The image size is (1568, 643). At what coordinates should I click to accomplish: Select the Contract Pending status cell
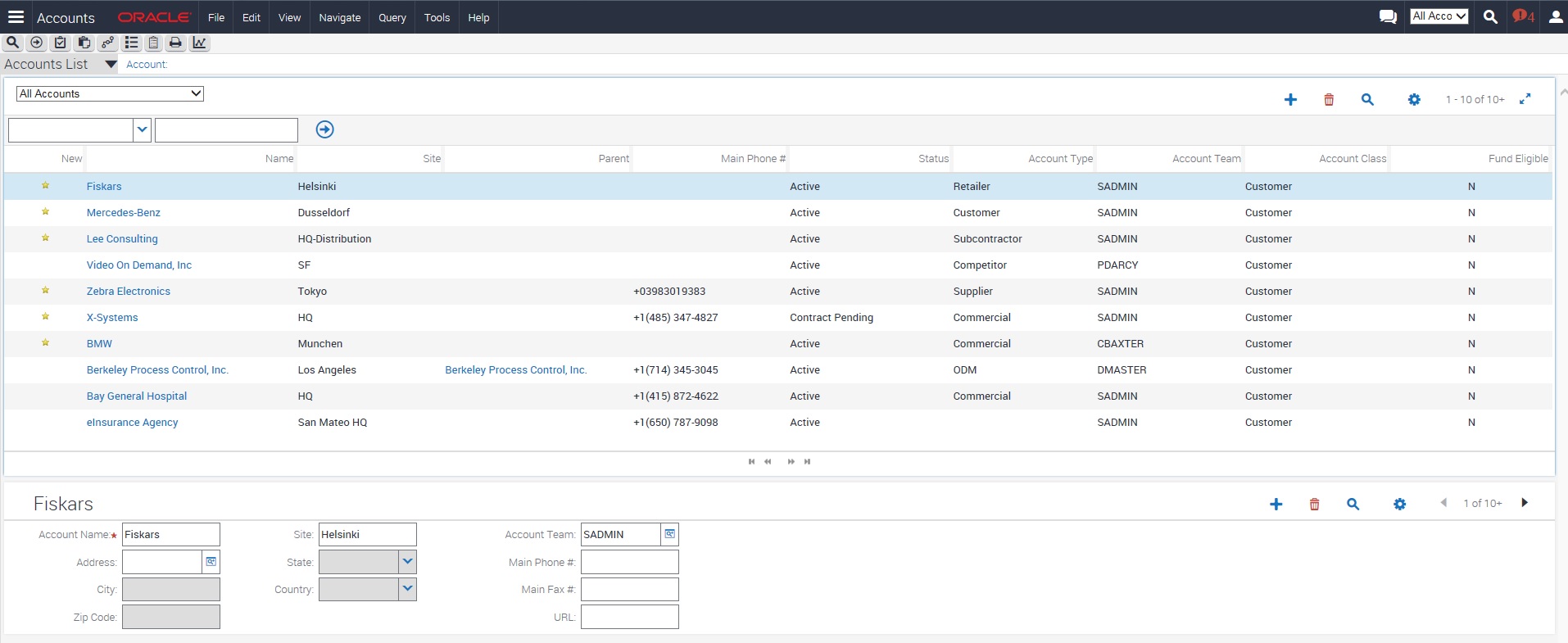tap(832, 318)
